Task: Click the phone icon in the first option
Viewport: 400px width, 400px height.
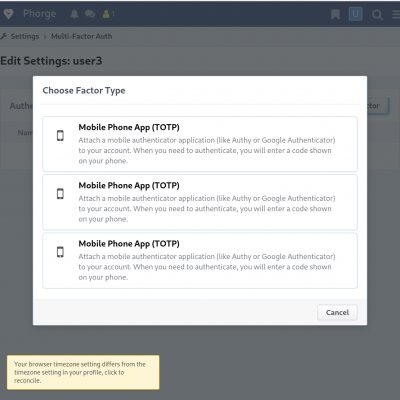Action: pos(60,136)
